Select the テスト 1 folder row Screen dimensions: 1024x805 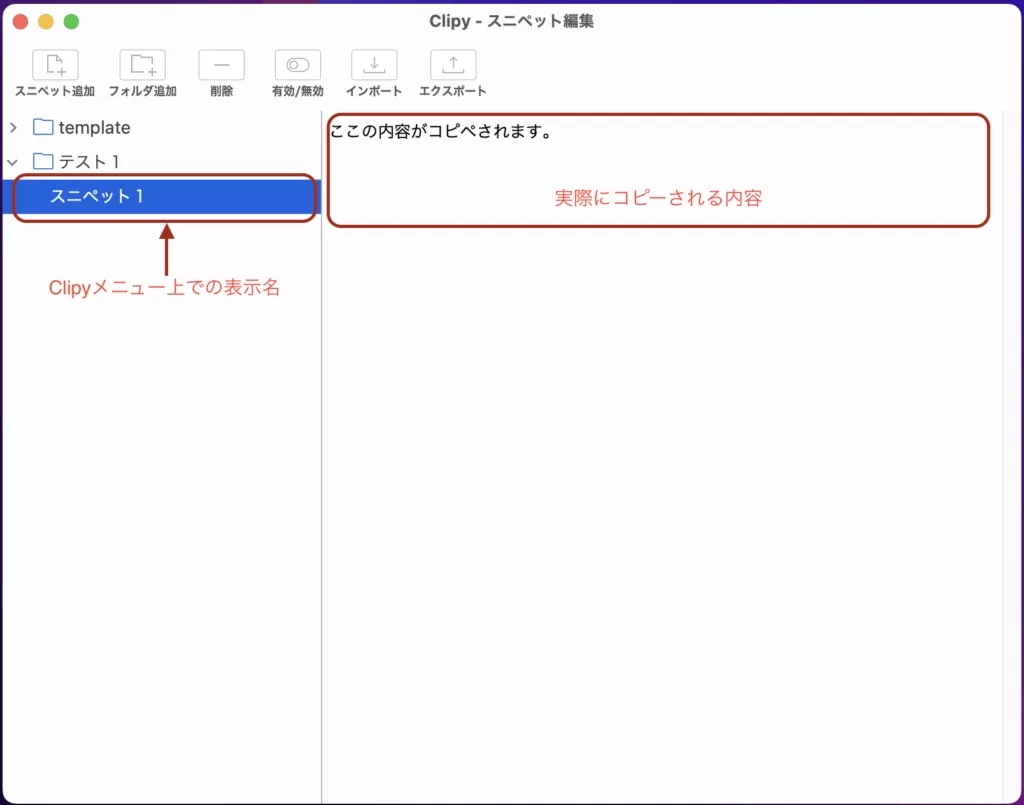[x=161, y=161]
